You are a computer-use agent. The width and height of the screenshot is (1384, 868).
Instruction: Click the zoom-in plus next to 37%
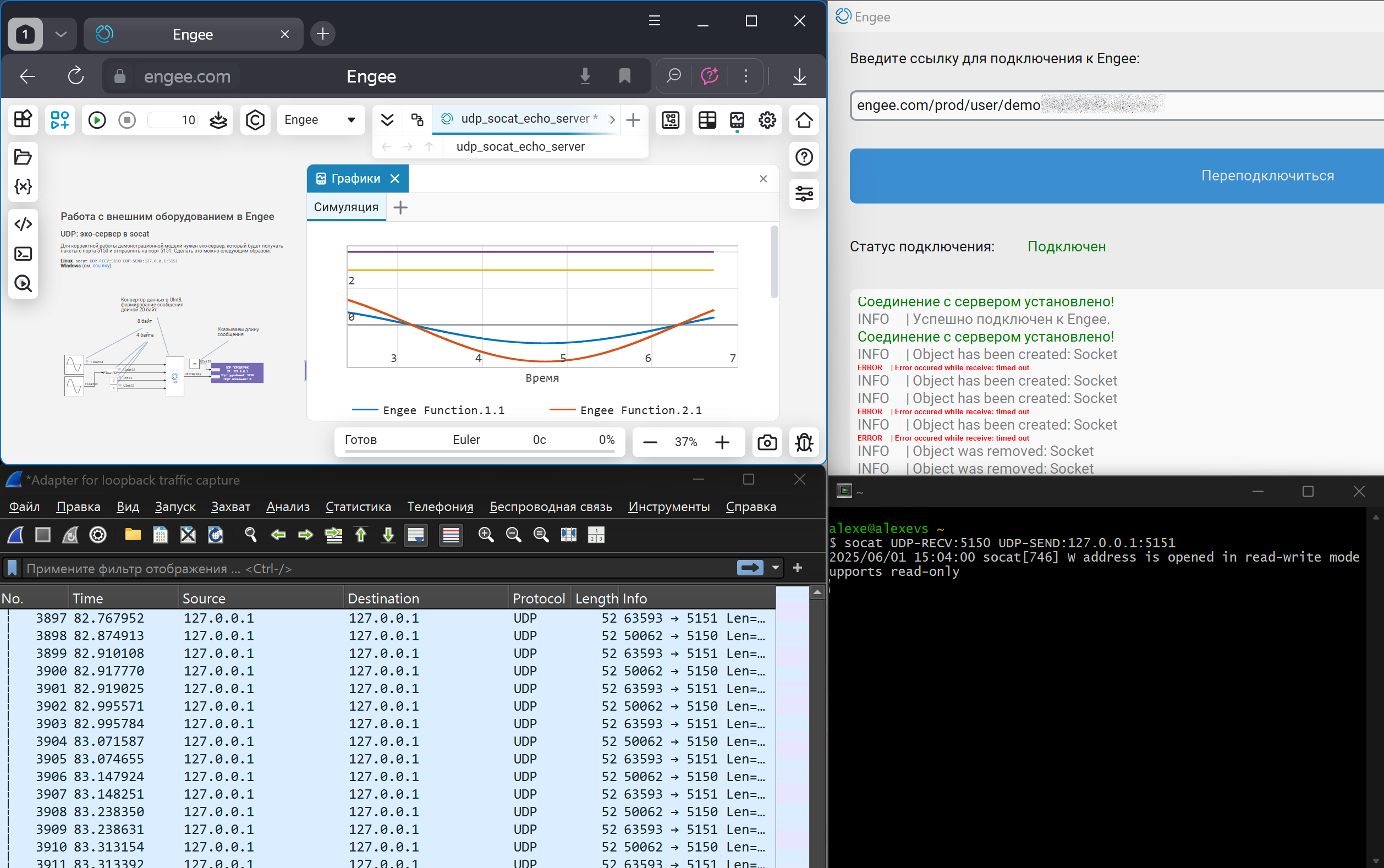point(722,442)
